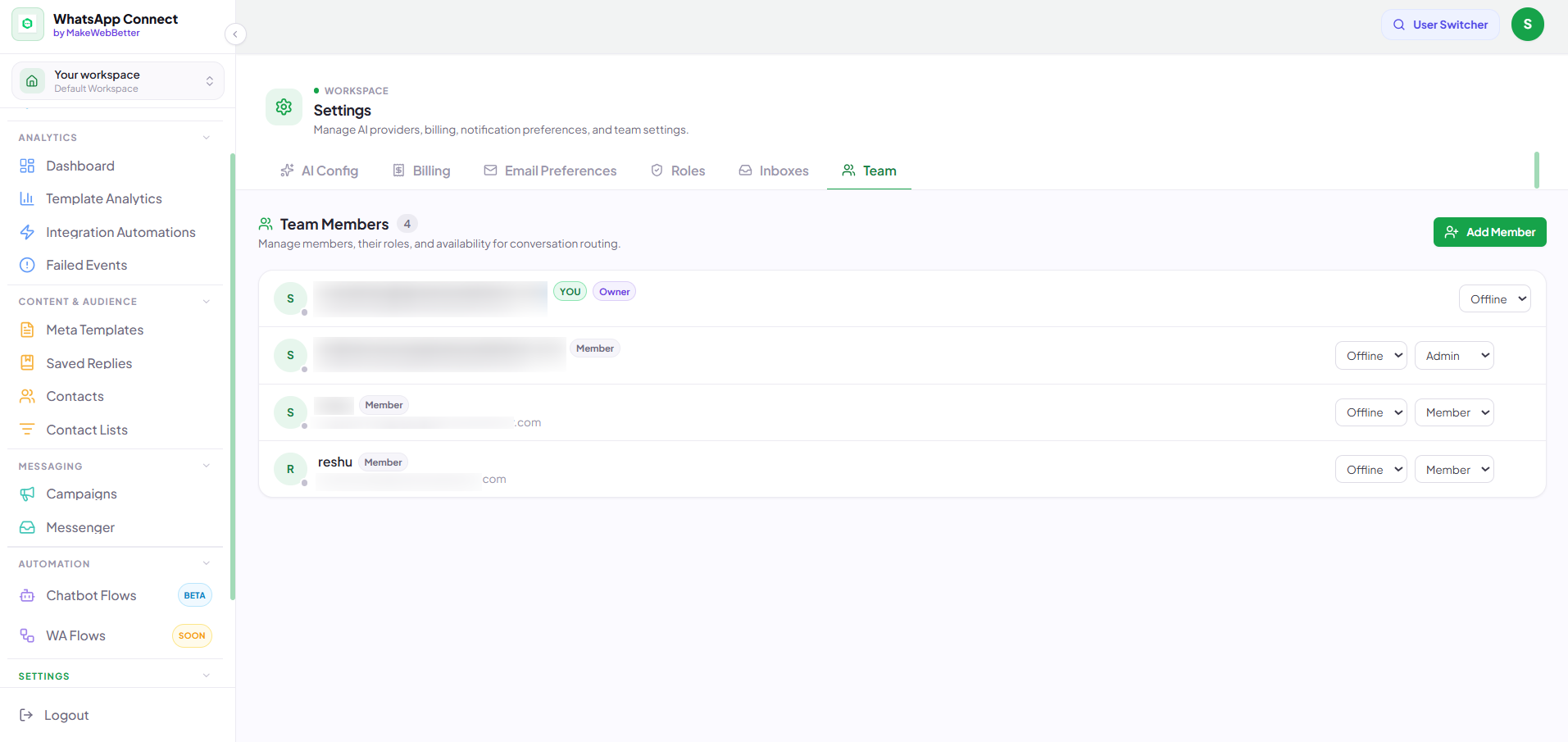The height and width of the screenshot is (742, 1568).
Task: Collapse the Messaging sidebar section
Action: (x=207, y=466)
